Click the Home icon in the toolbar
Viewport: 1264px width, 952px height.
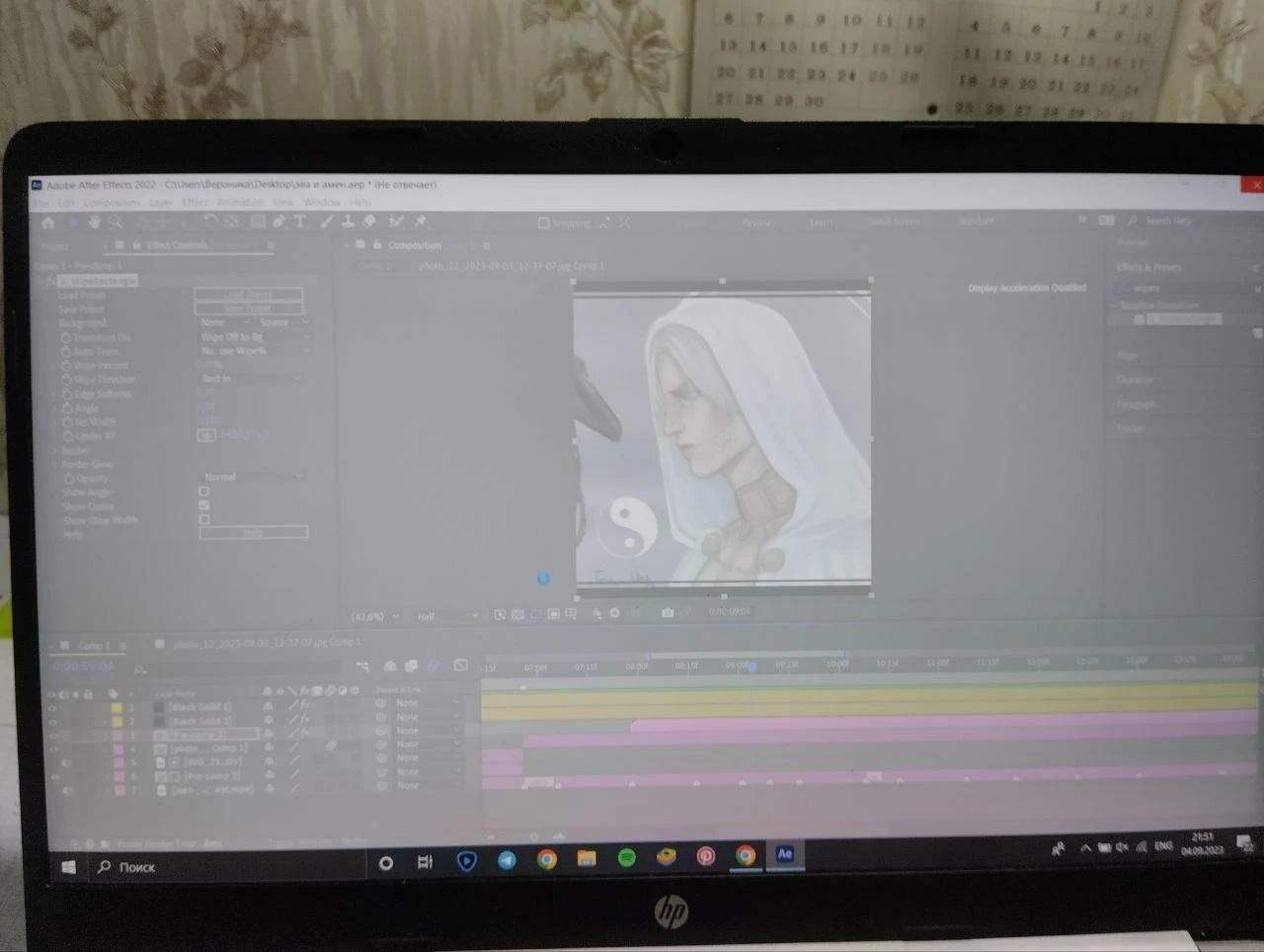(x=47, y=223)
